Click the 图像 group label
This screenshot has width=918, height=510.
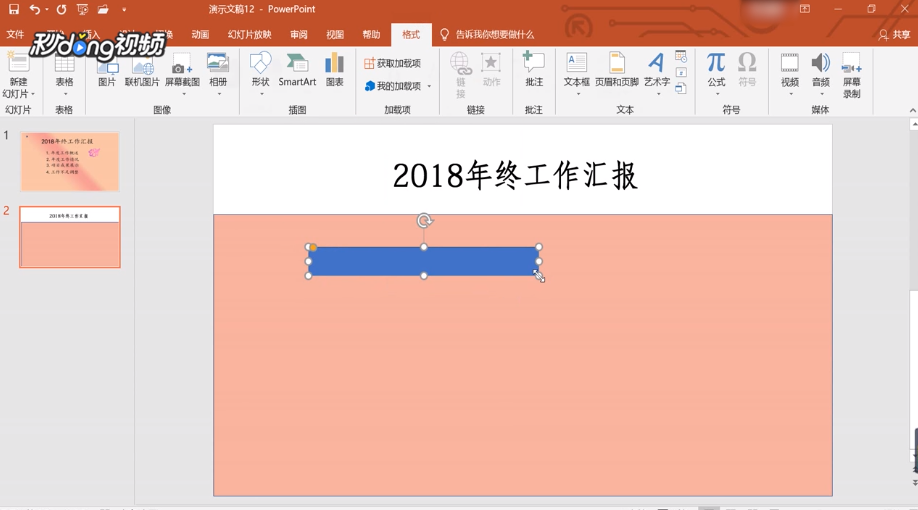pos(162,109)
